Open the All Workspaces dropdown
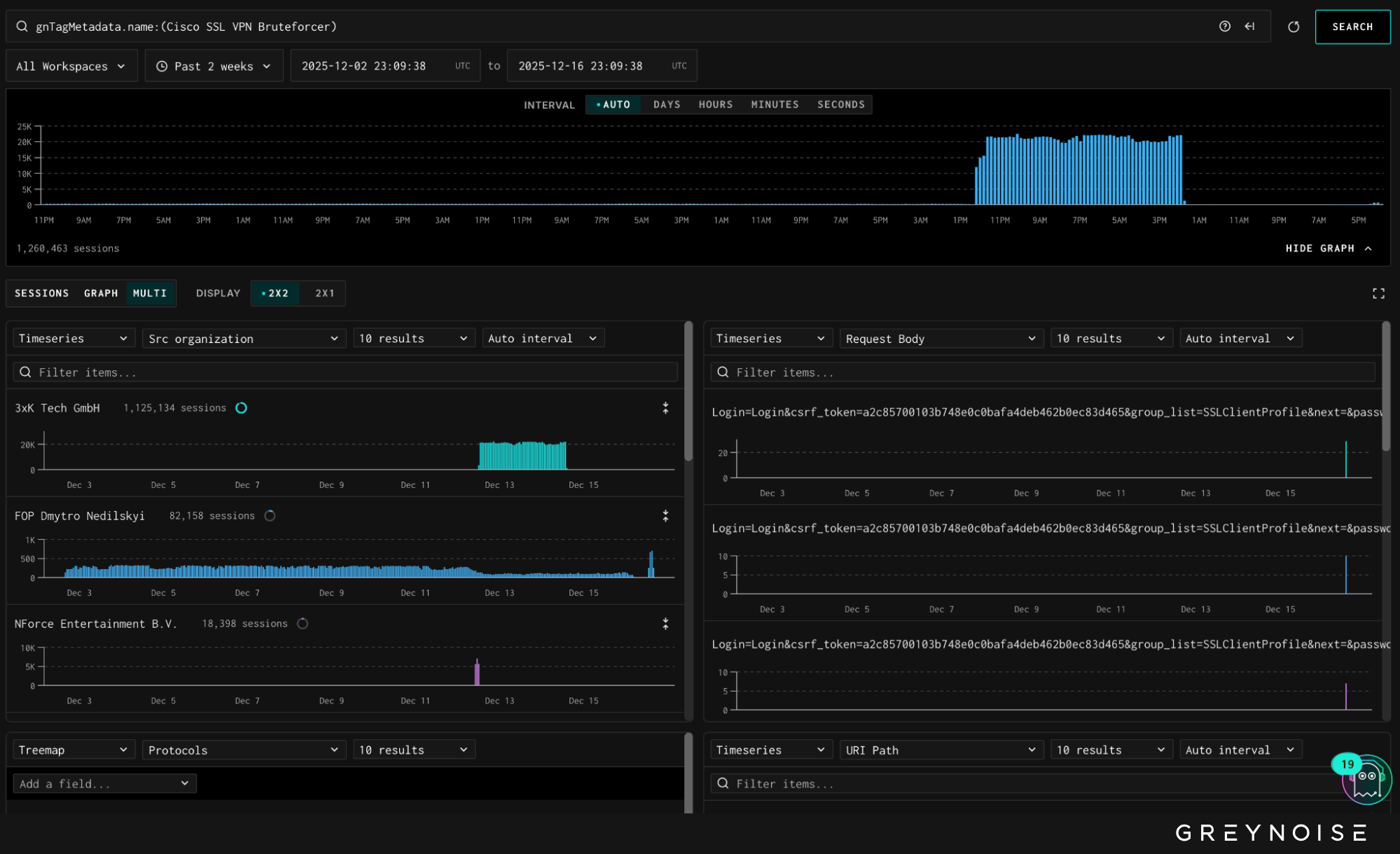1400x854 pixels. click(x=71, y=66)
